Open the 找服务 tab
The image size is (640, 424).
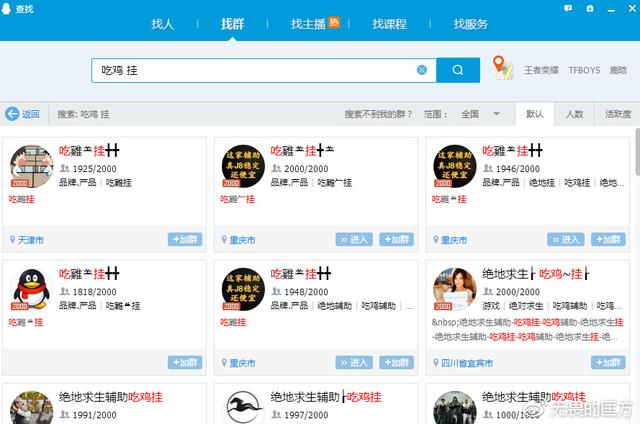click(x=470, y=24)
